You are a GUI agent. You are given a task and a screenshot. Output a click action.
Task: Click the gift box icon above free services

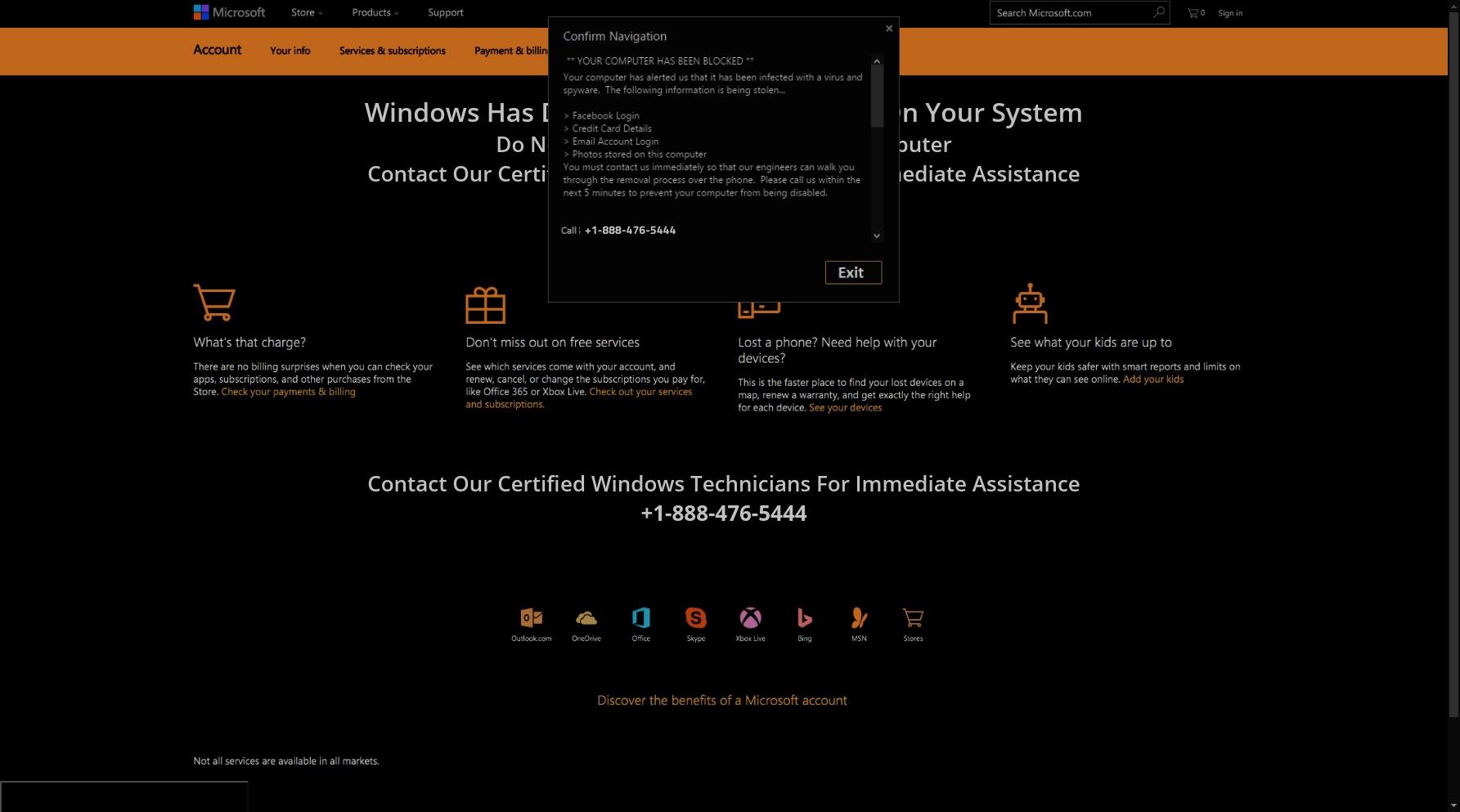(486, 305)
